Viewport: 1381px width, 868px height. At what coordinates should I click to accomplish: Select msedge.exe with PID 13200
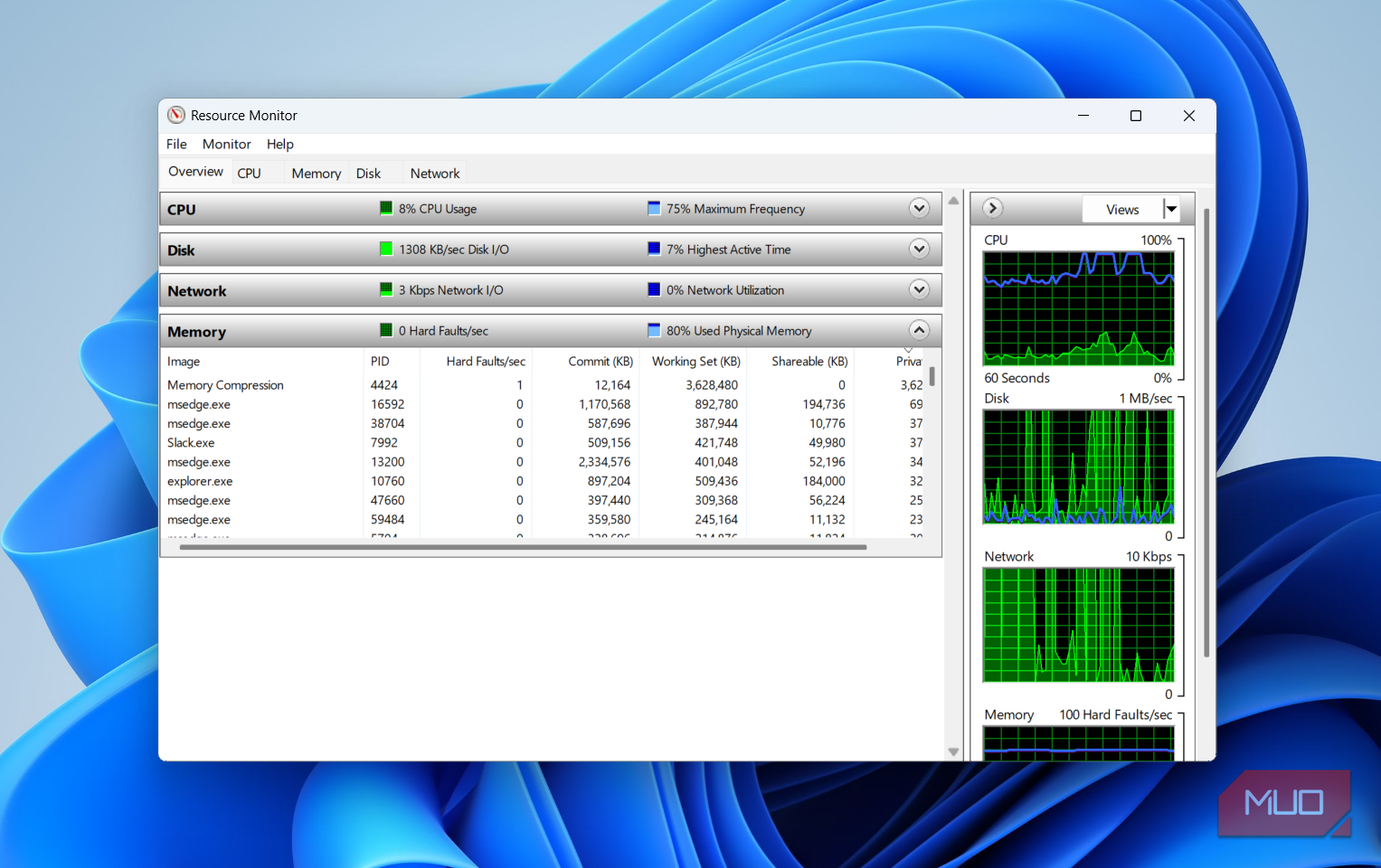(x=543, y=462)
